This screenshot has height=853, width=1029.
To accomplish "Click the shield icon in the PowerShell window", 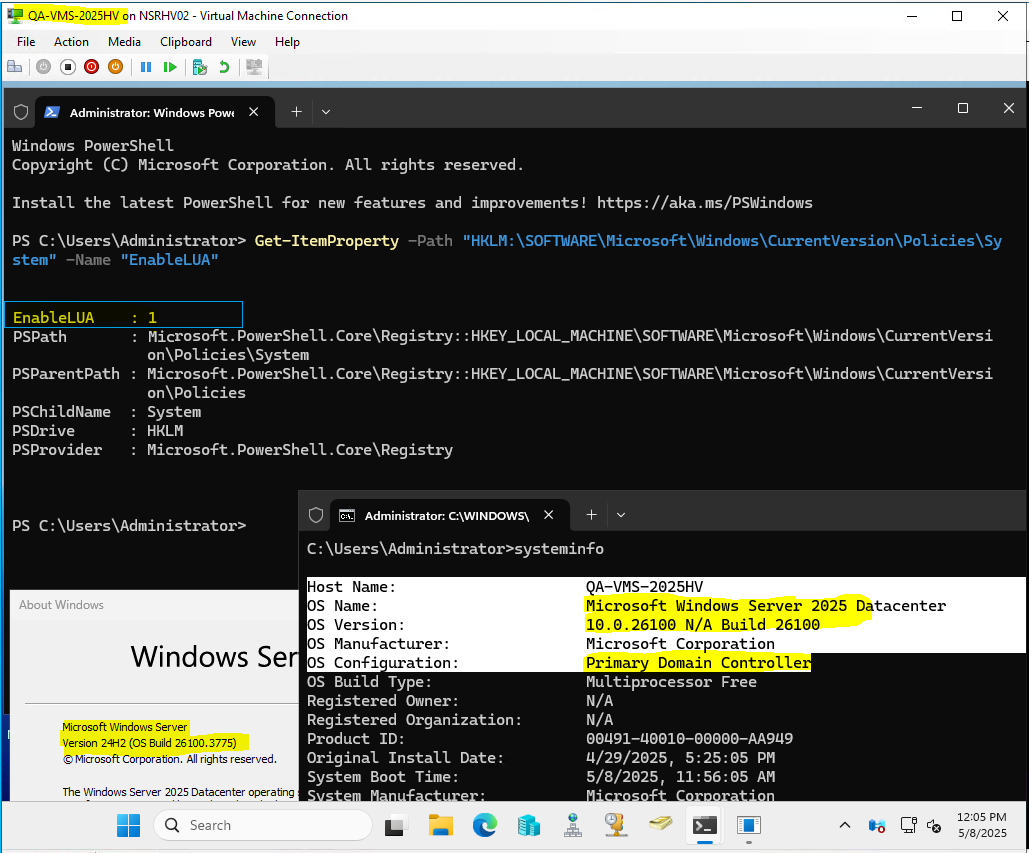I will (x=21, y=112).
